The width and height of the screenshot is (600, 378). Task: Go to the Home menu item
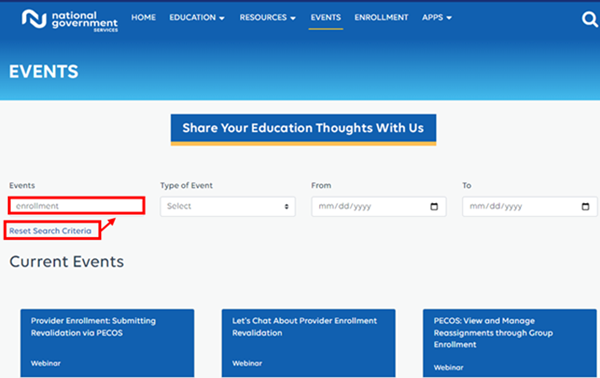[x=143, y=18]
